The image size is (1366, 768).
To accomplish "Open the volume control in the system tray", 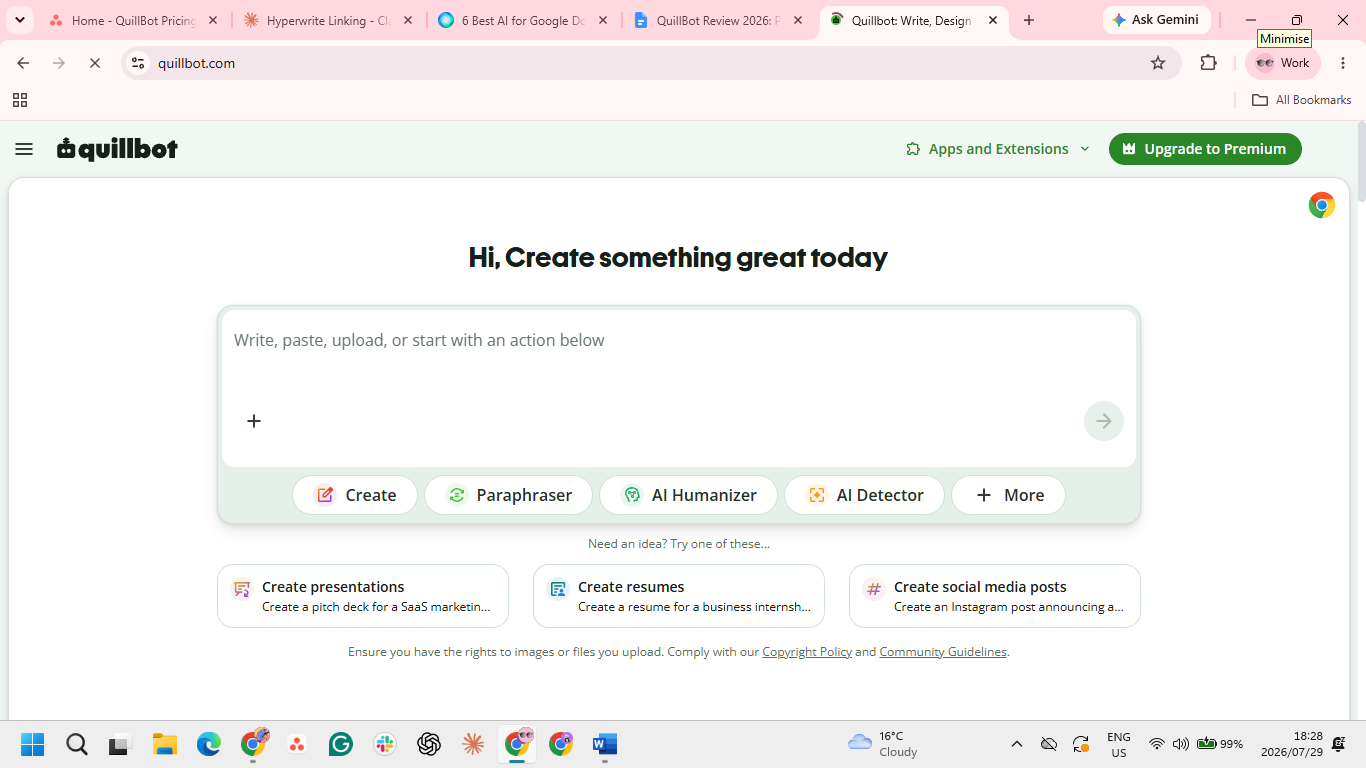I will click(1181, 744).
